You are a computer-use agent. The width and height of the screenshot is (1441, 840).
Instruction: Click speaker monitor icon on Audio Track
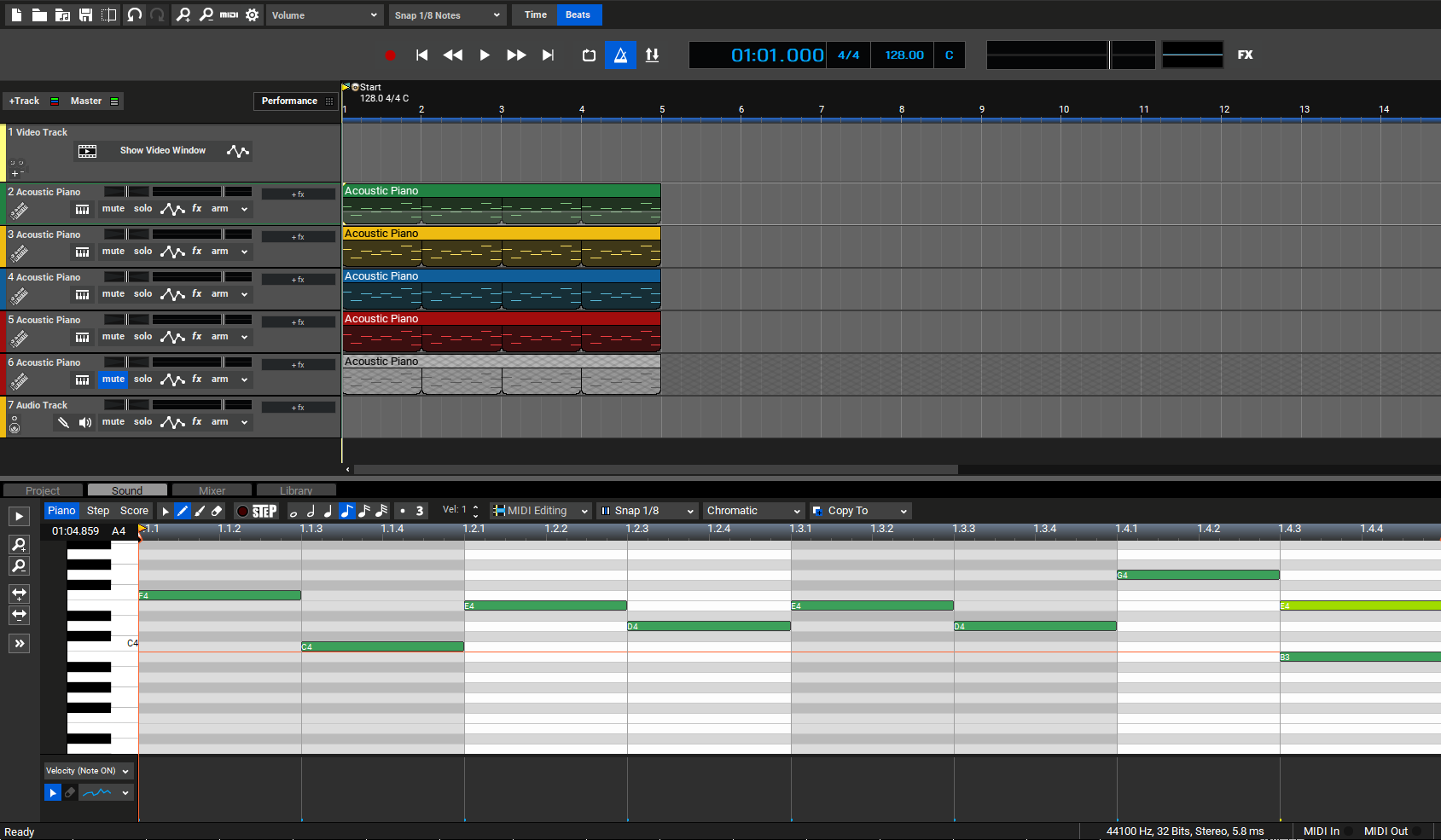click(x=85, y=422)
